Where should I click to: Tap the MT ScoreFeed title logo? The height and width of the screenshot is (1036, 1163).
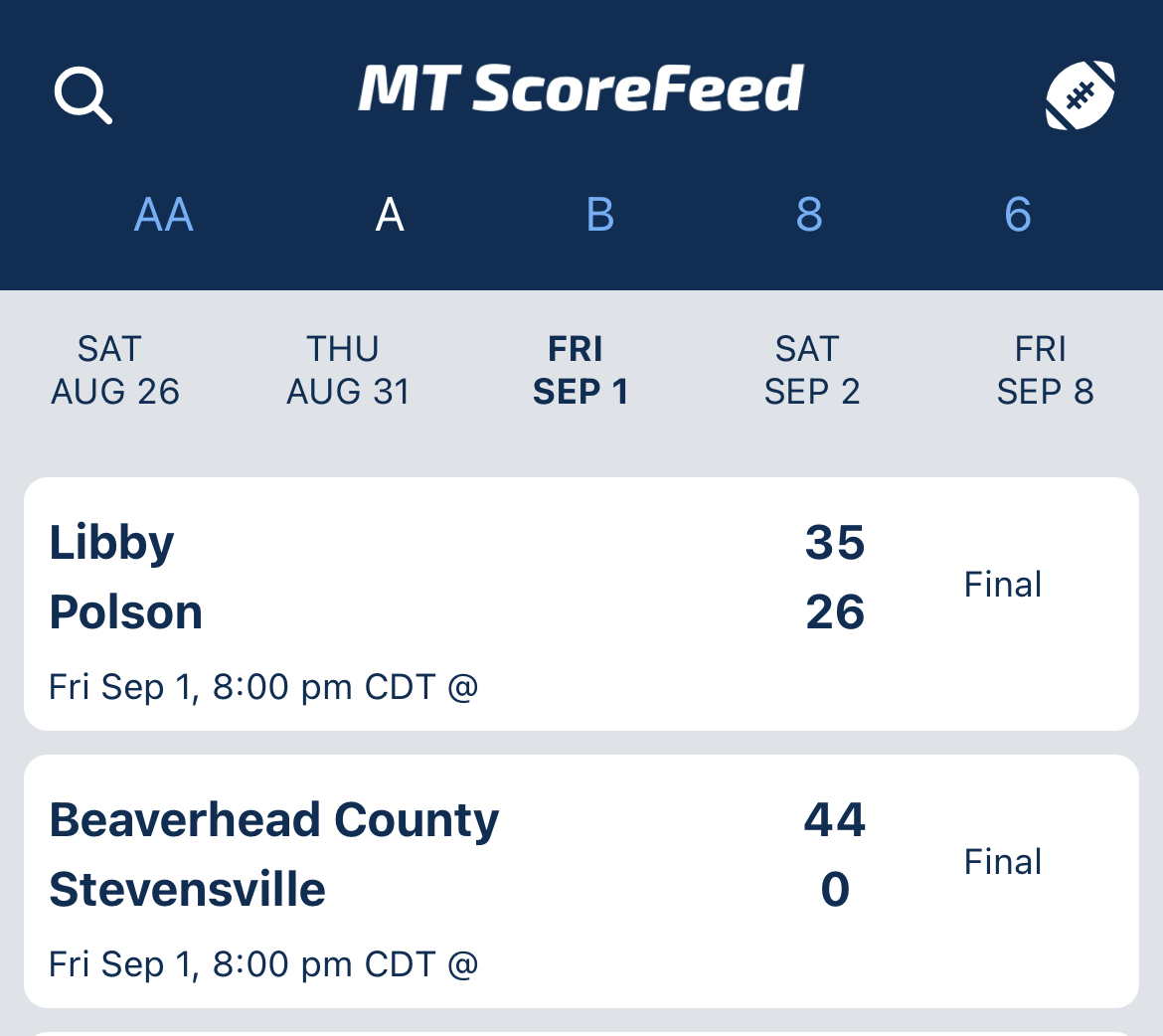coord(581,89)
